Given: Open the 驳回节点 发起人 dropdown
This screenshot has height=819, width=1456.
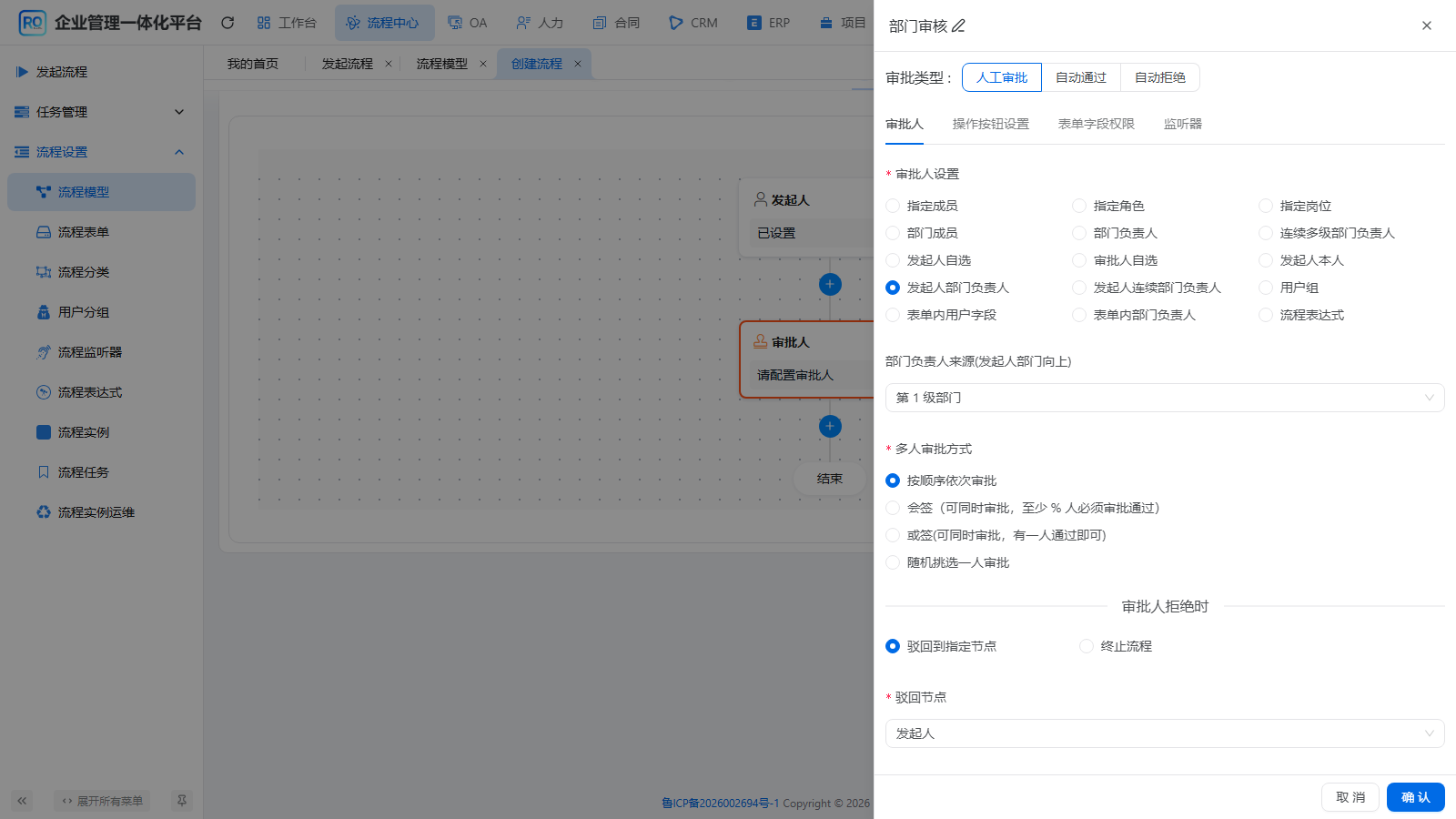Looking at the screenshot, I should [x=1165, y=733].
